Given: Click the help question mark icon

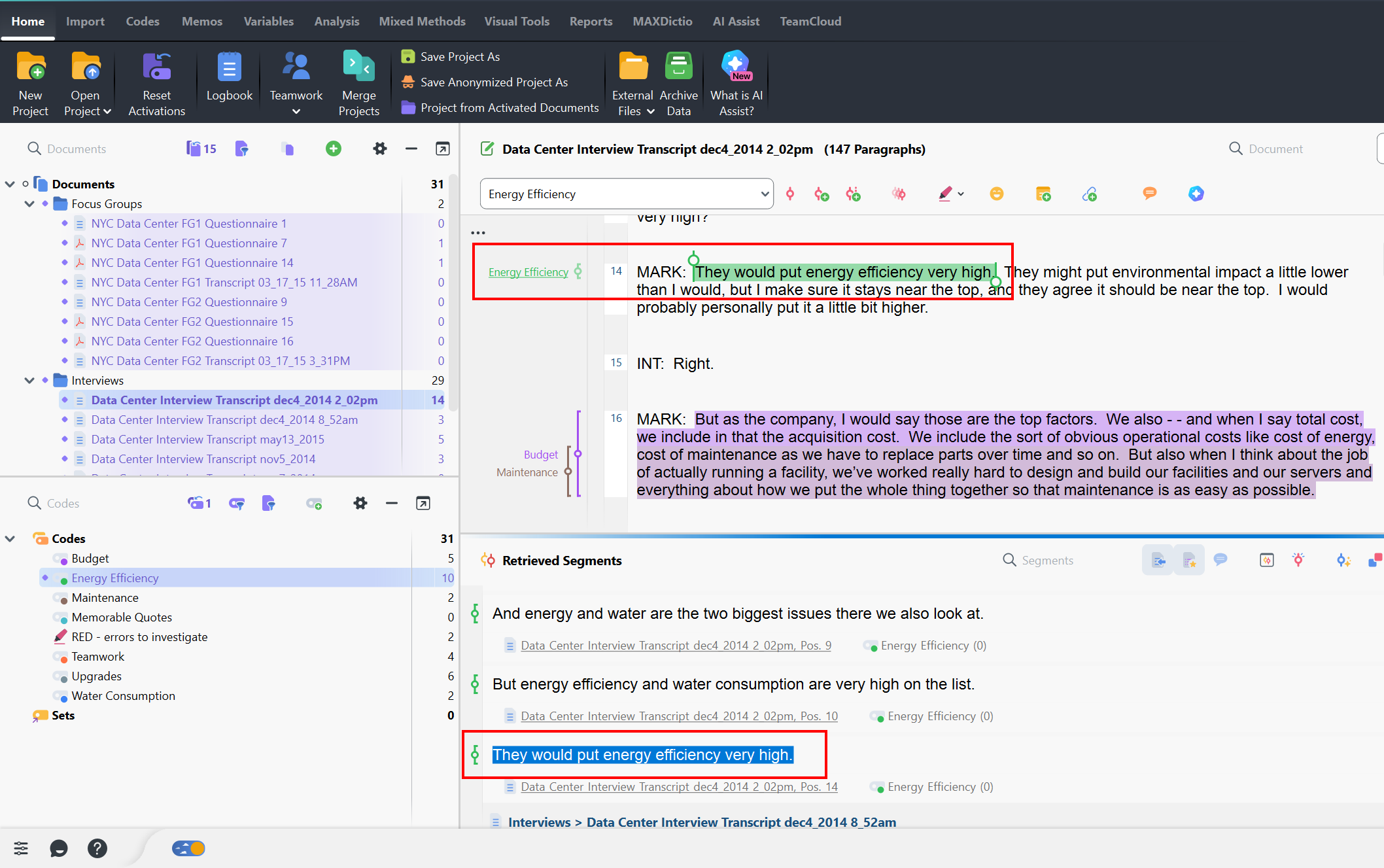Looking at the screenshot, I should click(97, 848).
